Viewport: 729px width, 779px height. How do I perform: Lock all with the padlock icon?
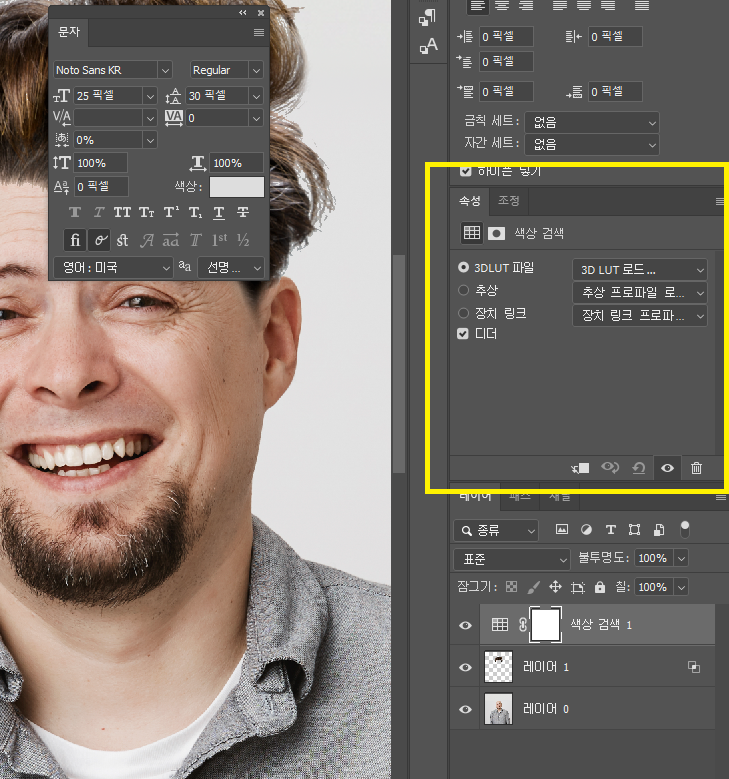pyautogui.click(x=600, y=587)
